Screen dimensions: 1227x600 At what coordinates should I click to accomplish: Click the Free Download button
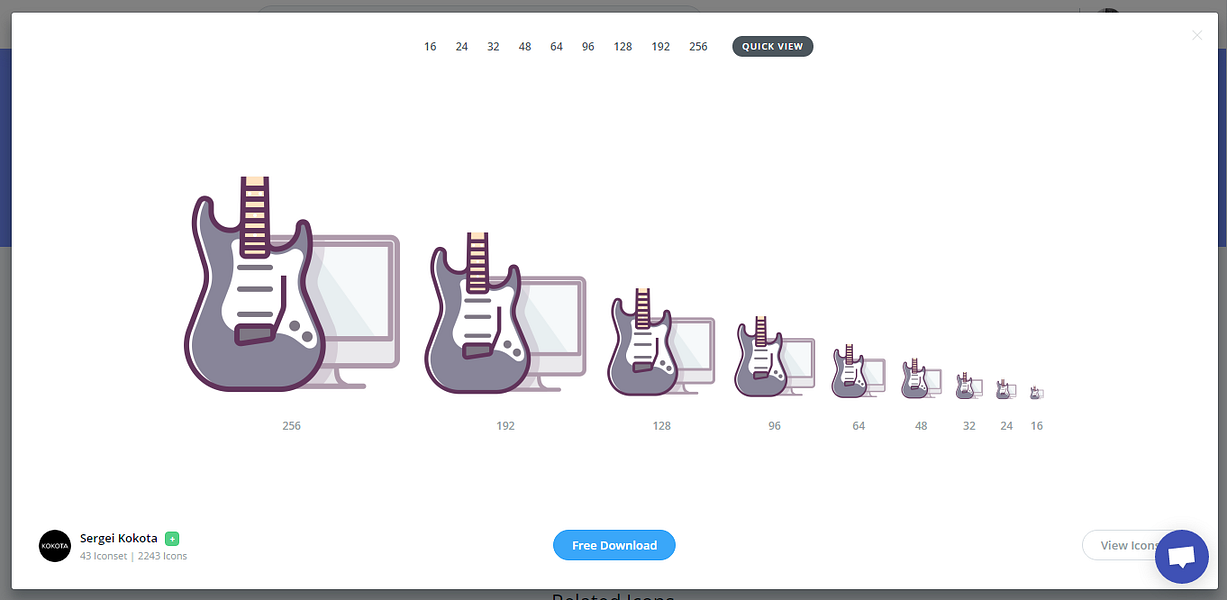[x=614, y=545]
